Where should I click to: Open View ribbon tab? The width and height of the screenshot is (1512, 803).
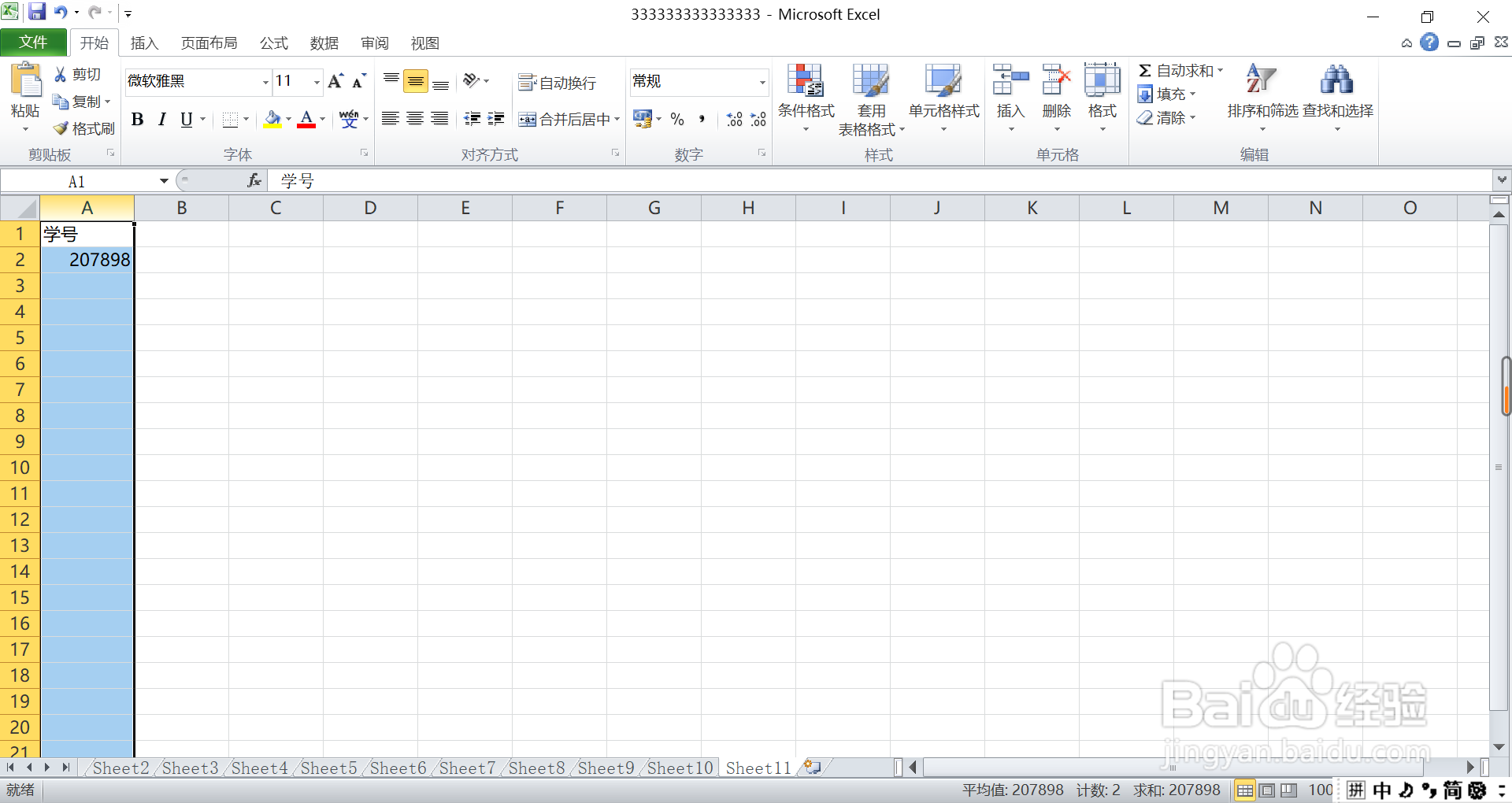click(424, 43)
